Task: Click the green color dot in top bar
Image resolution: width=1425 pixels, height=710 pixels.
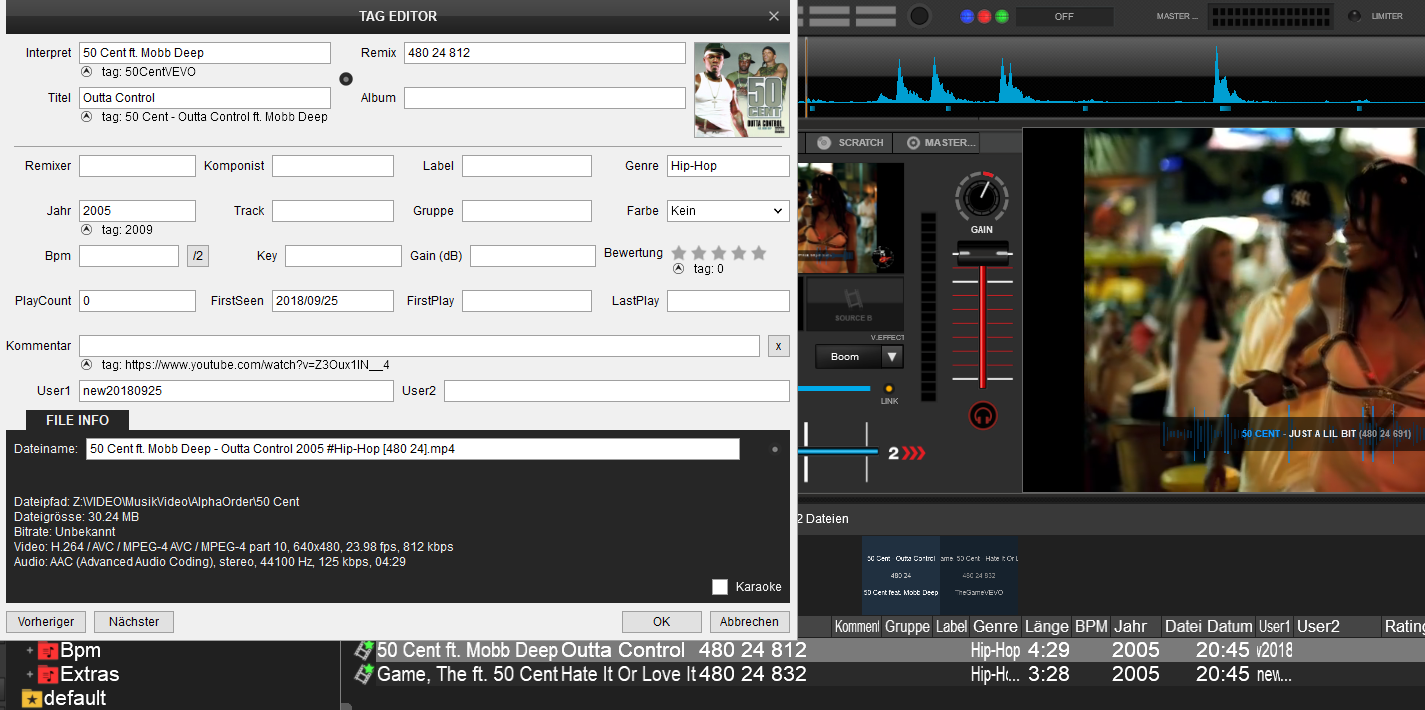Action: click(x=1001, y=16)
